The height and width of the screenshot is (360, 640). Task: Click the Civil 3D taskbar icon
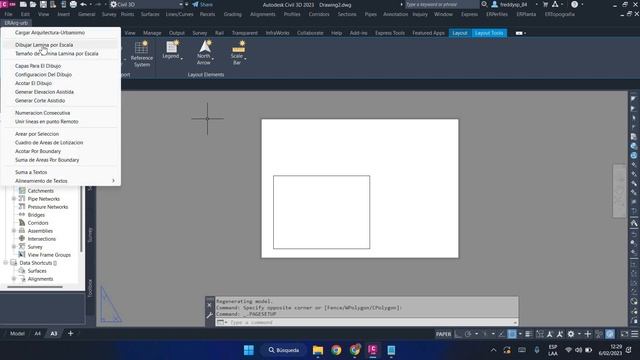tap(372, 350)
